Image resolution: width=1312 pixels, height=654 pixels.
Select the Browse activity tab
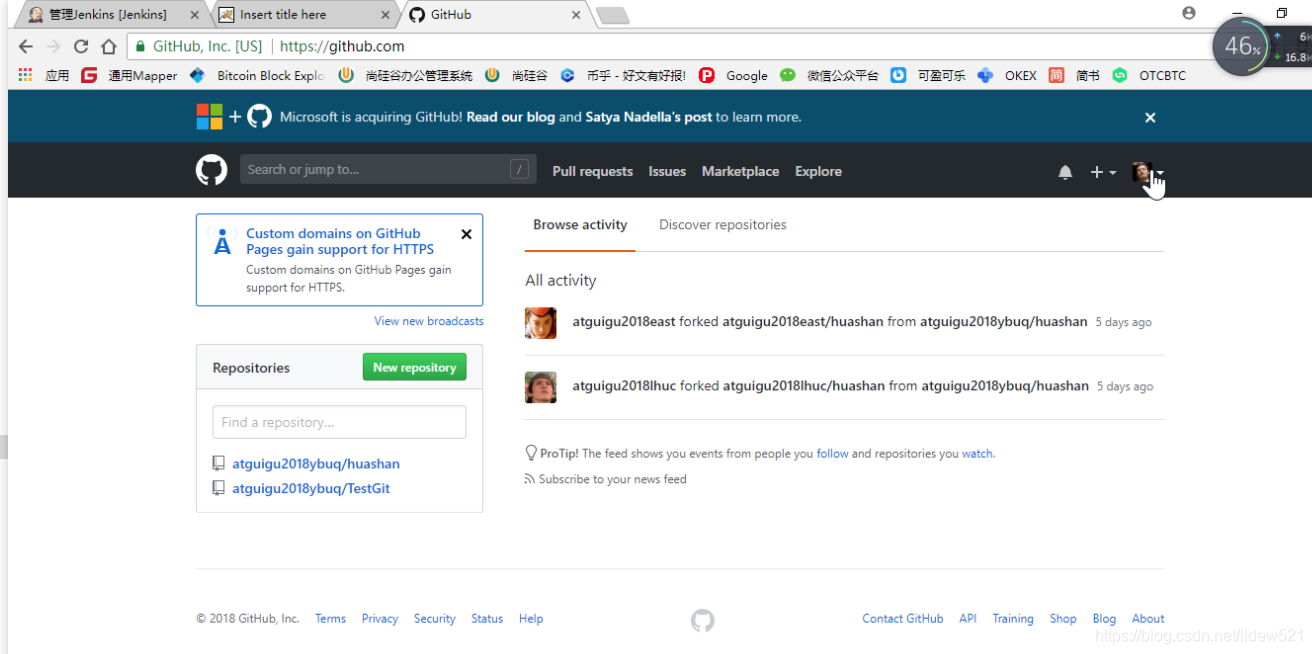[x=580, y=225]
